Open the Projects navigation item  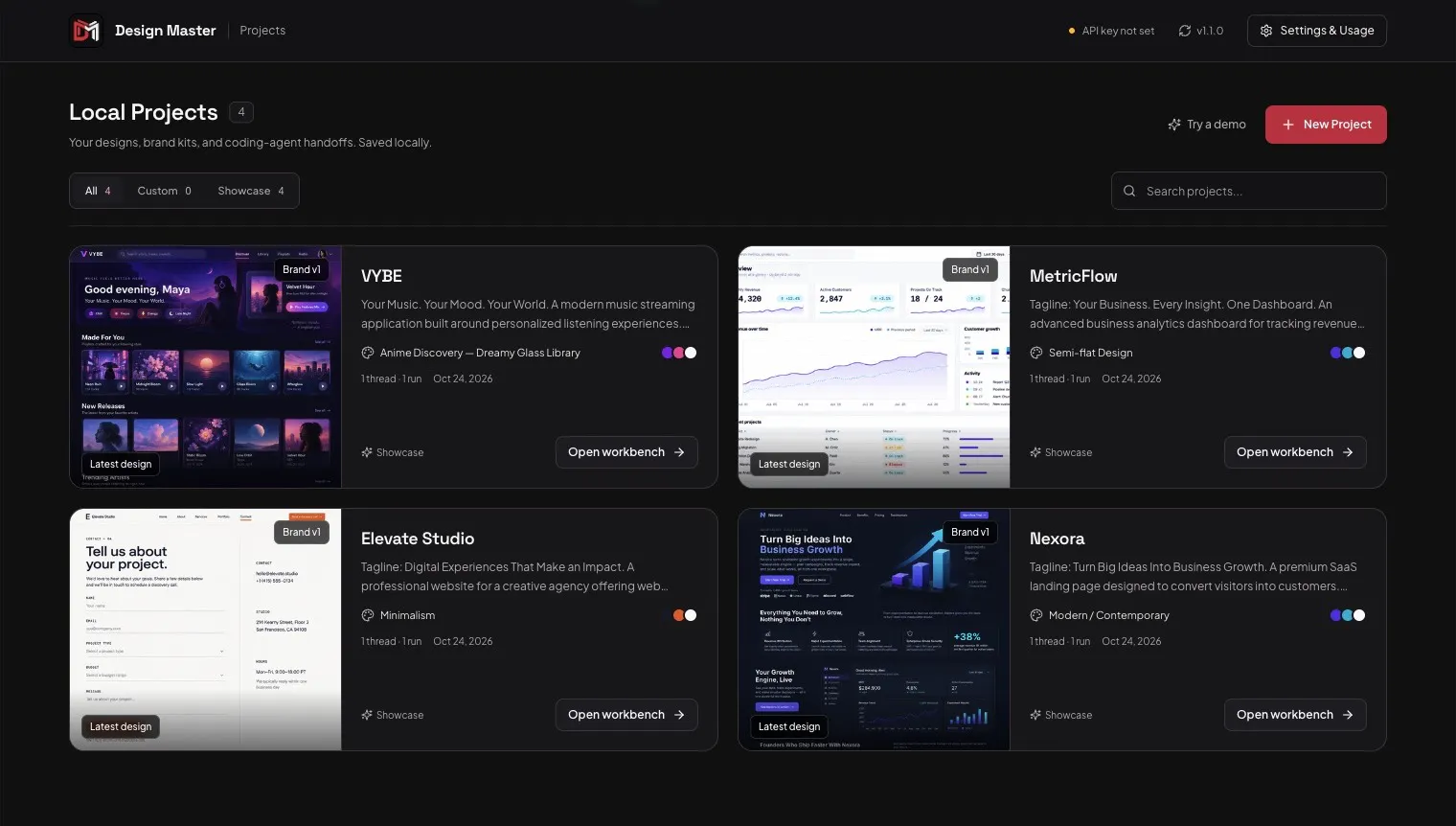point(262,31)
